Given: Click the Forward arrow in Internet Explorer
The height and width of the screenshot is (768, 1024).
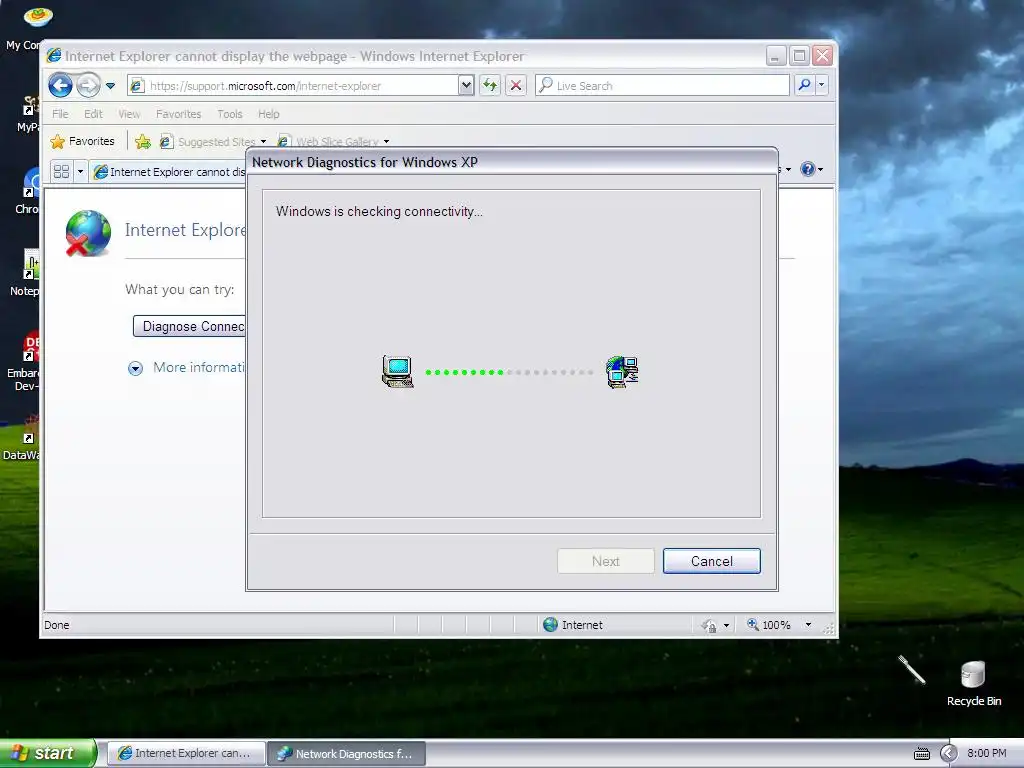Looking at the screenshot, I should click(x=88, y=85).
